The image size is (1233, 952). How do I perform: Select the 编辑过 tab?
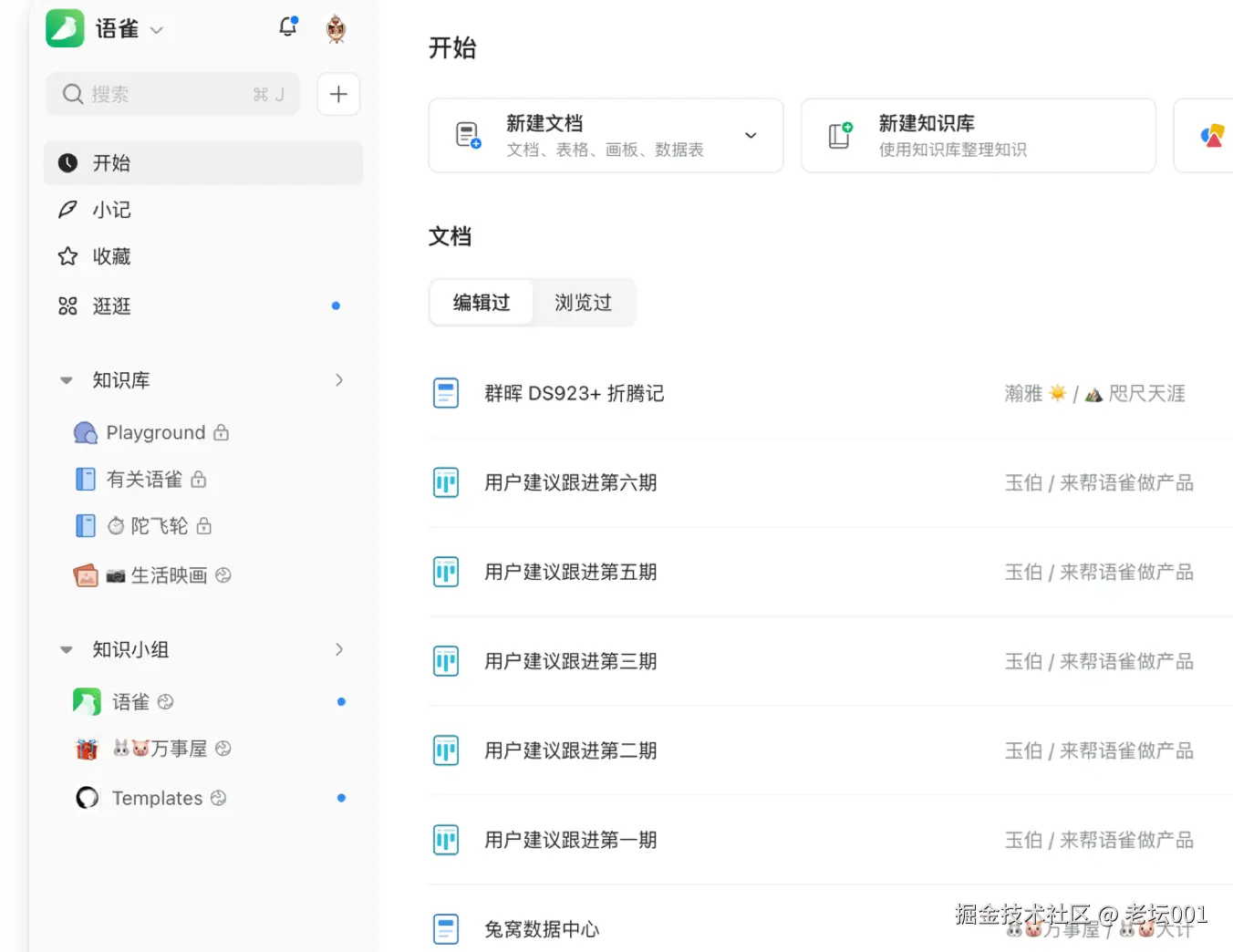pyautogui.click(x=481, y=302)
